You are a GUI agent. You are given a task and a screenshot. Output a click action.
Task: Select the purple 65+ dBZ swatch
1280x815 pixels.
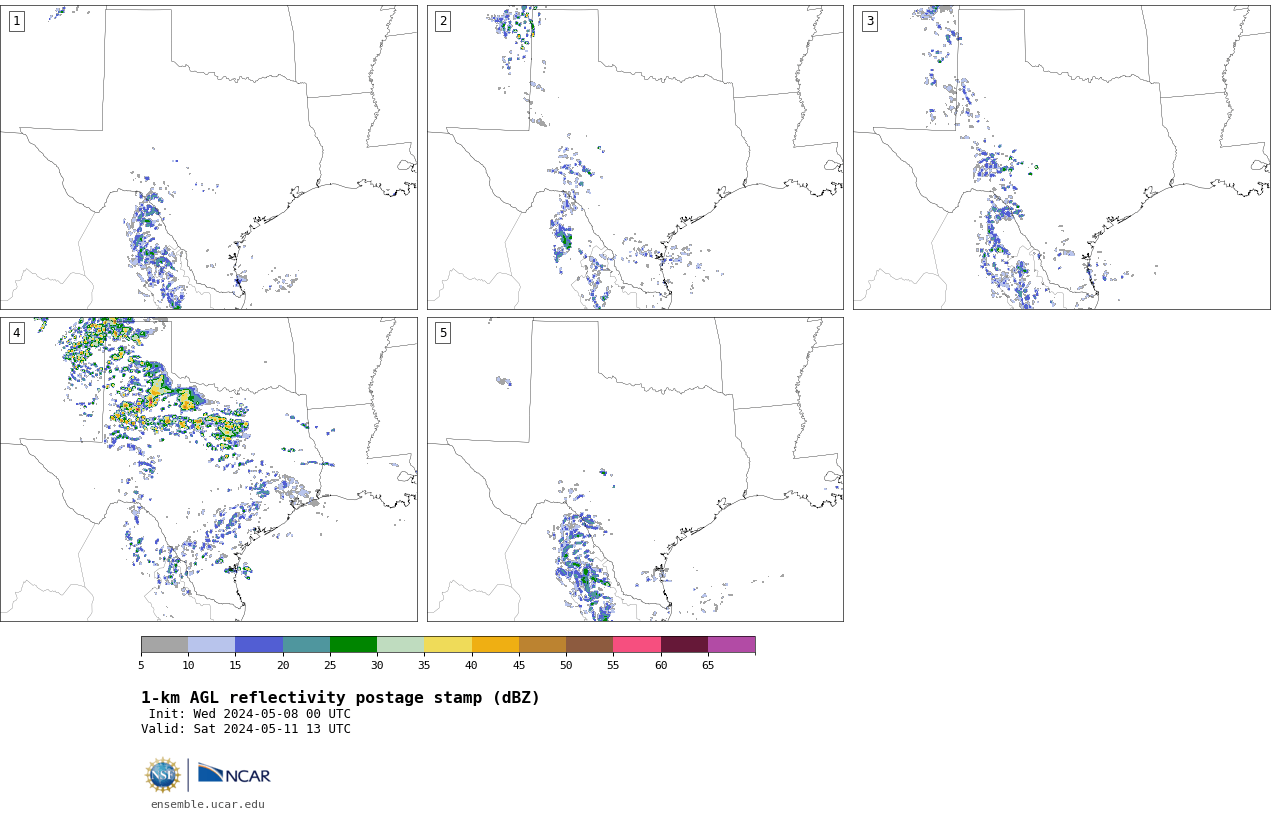tap(731, 644)
